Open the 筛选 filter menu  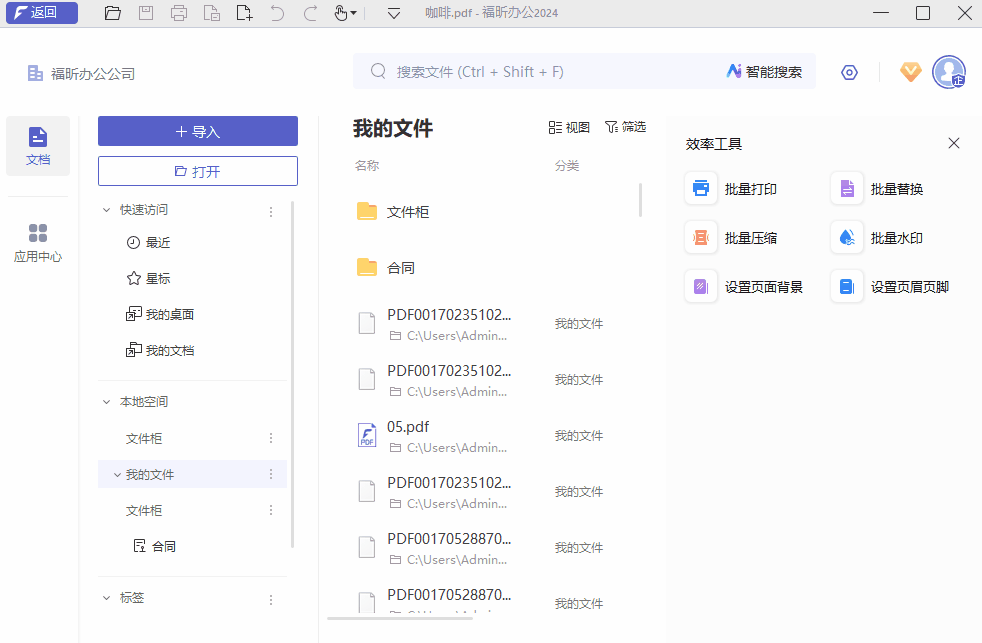(x=626, y=127)
